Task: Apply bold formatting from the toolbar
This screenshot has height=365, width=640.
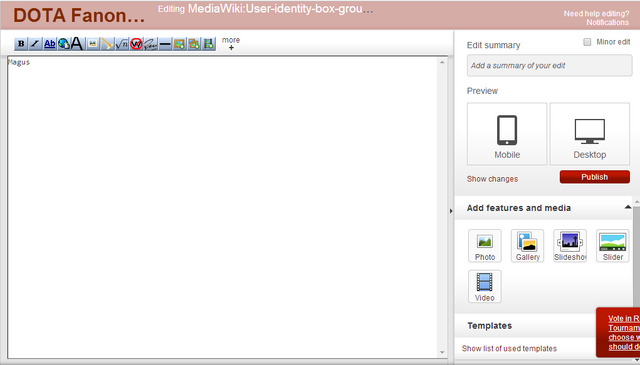Action: tap(21, 44)
